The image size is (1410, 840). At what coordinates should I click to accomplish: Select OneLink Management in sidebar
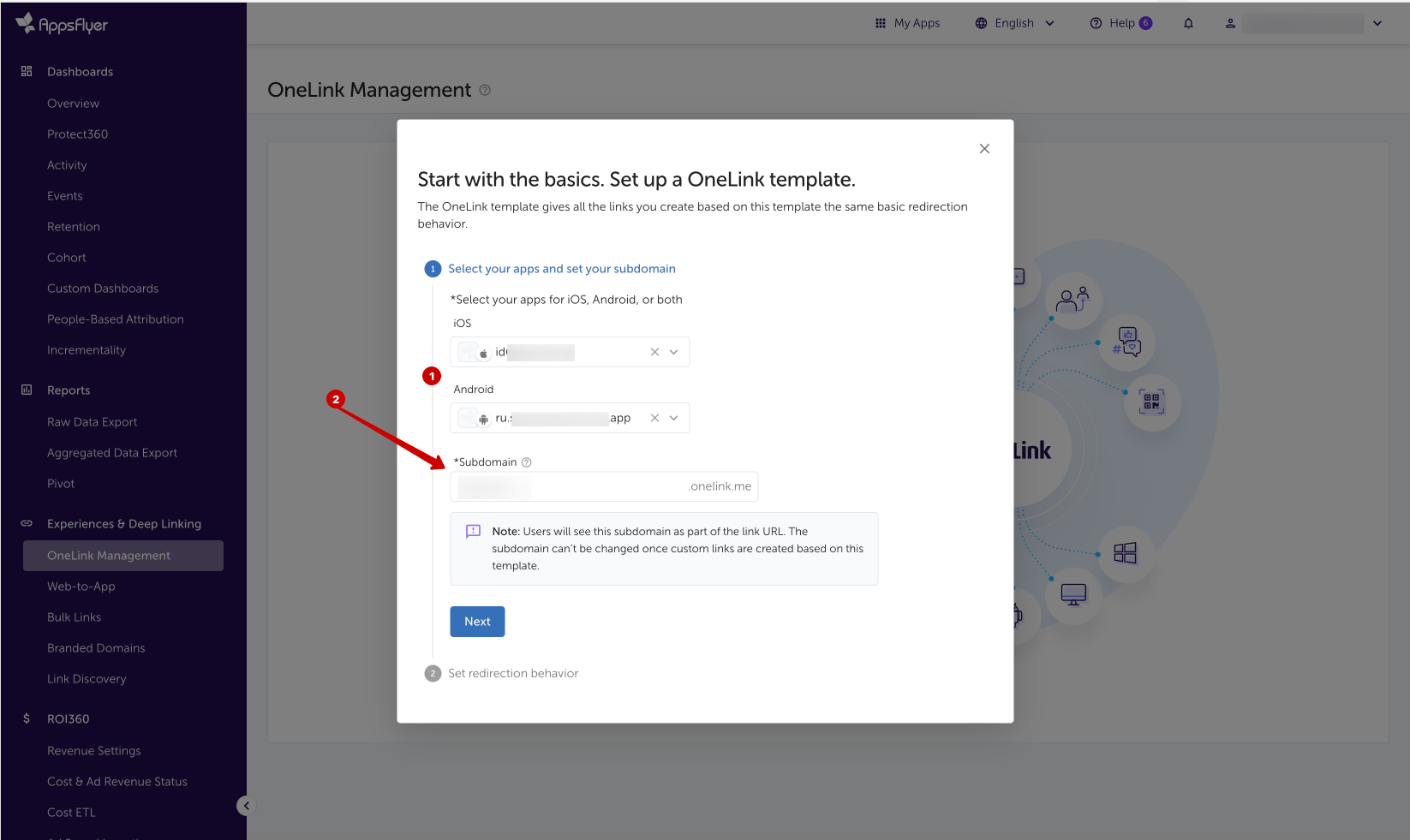point(123,556)
